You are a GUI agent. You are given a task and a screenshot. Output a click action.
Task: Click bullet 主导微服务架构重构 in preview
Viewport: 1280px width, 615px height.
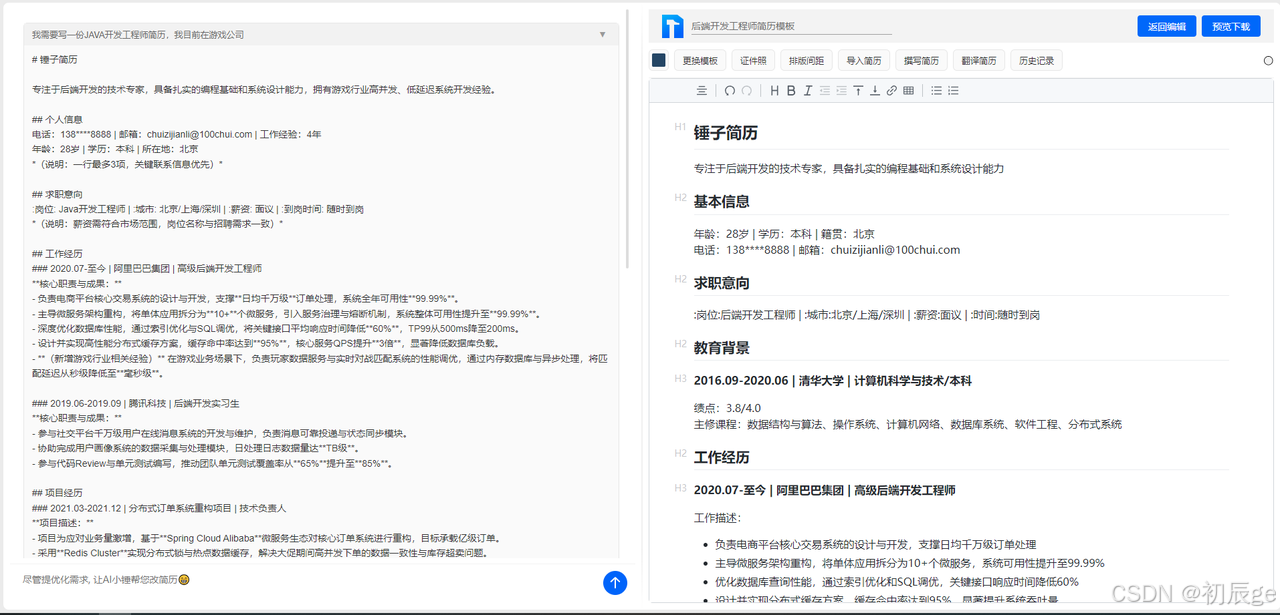coord(909,562)
